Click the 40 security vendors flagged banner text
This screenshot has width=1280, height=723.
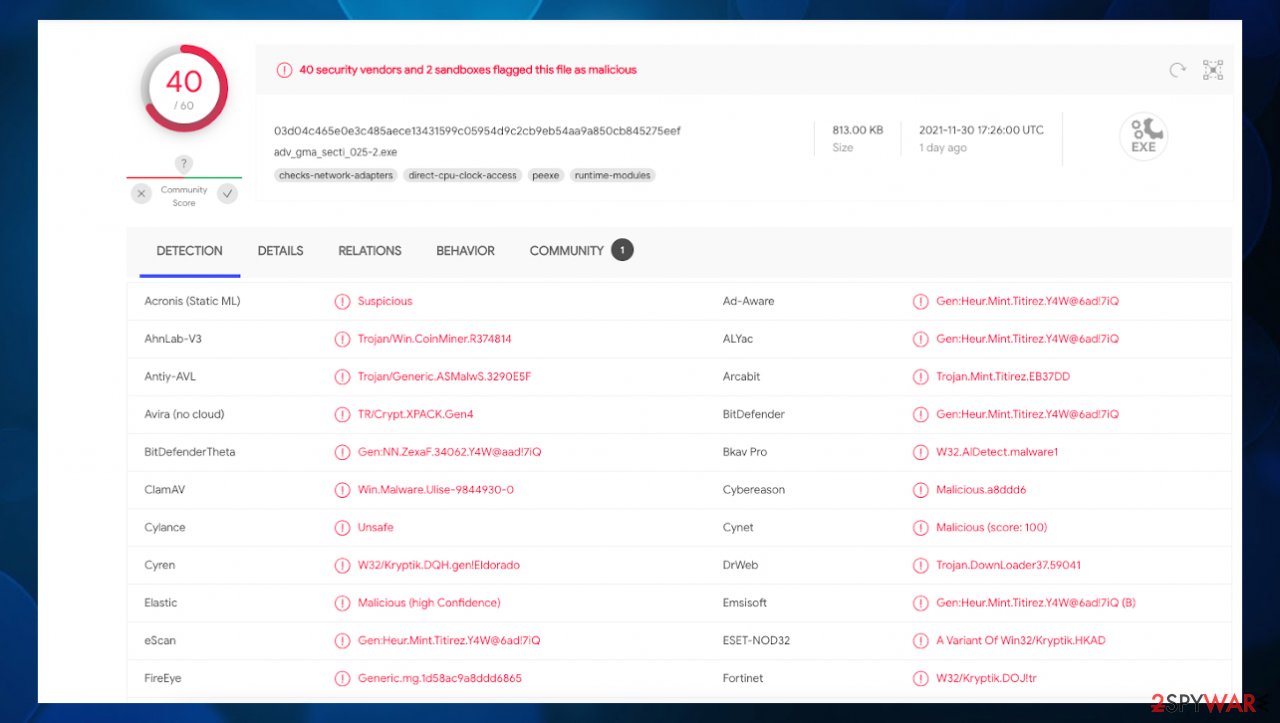coord(468,70)
